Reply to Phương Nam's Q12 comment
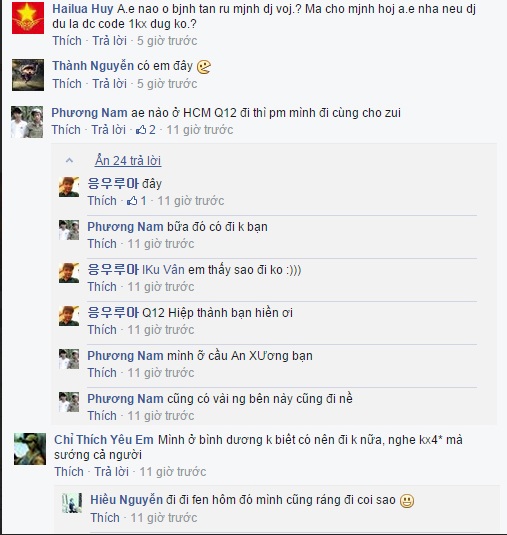 [x=108, y=130]
